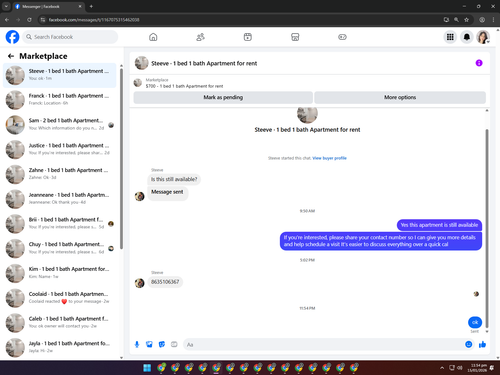Focus the Search Facebook box
The height and width of the screenshot is (375, 500).
point(70,37)
